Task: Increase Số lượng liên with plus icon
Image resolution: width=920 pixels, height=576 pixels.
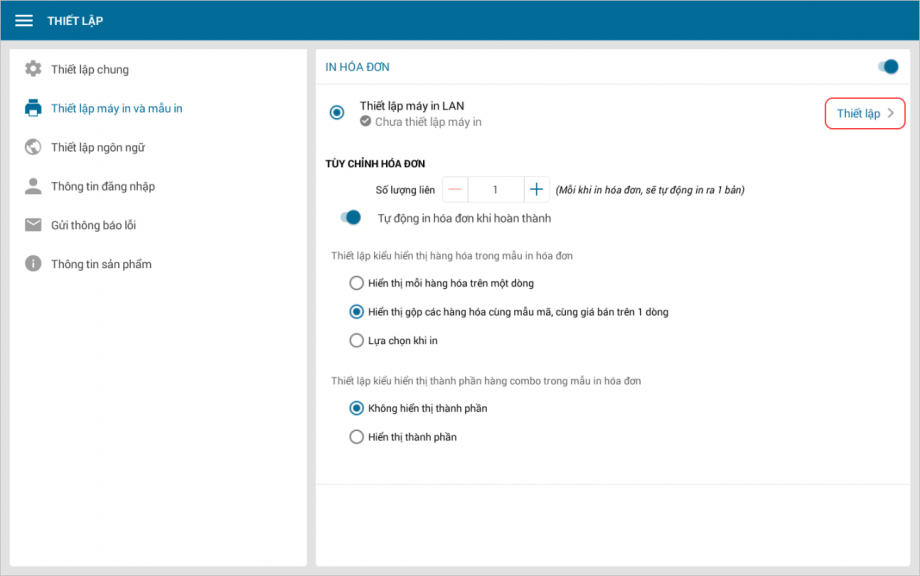Action: tap(536, 189)
